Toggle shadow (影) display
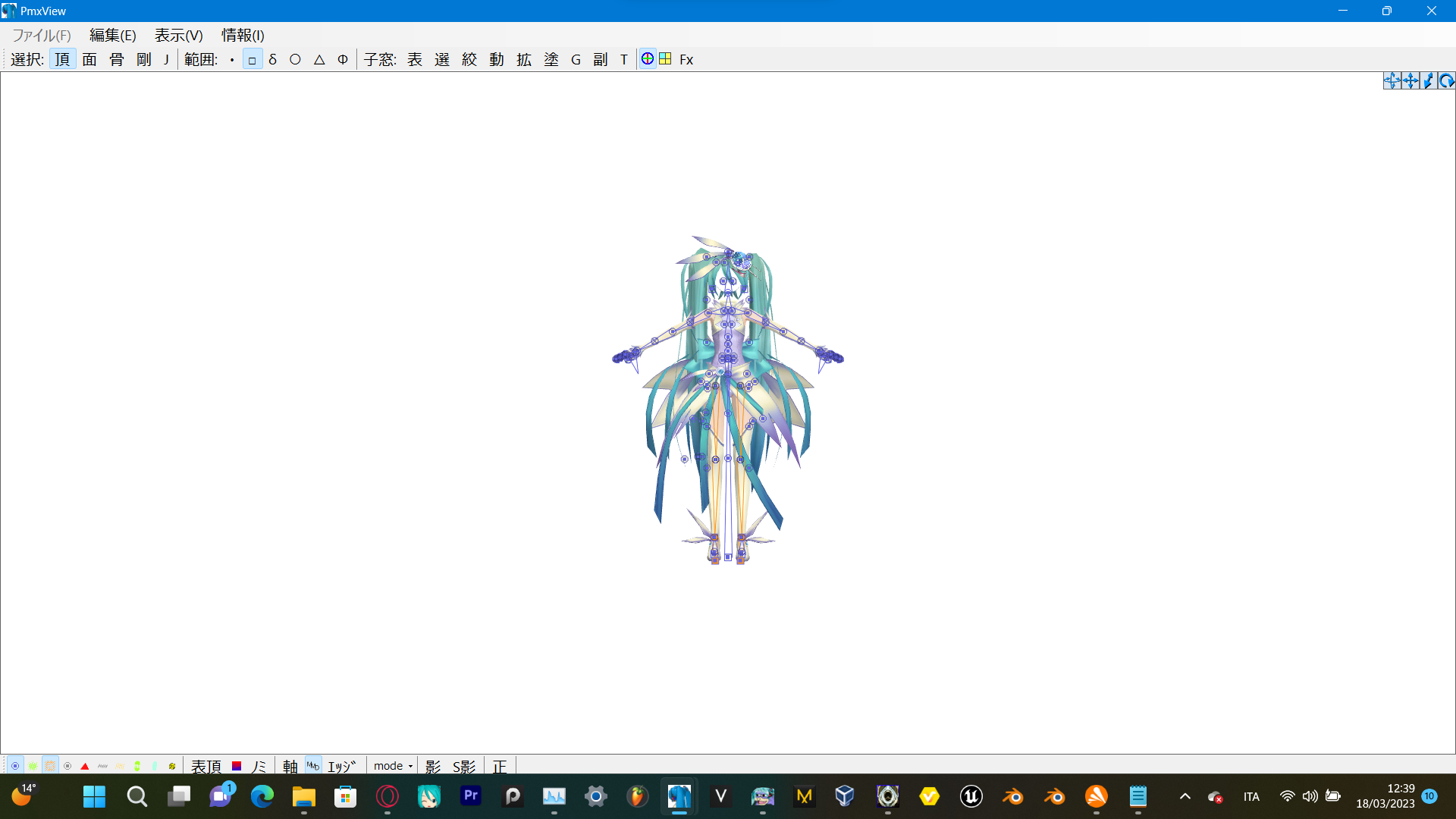The height and width of the screenshot is (819, 1456). coord(433,766)
